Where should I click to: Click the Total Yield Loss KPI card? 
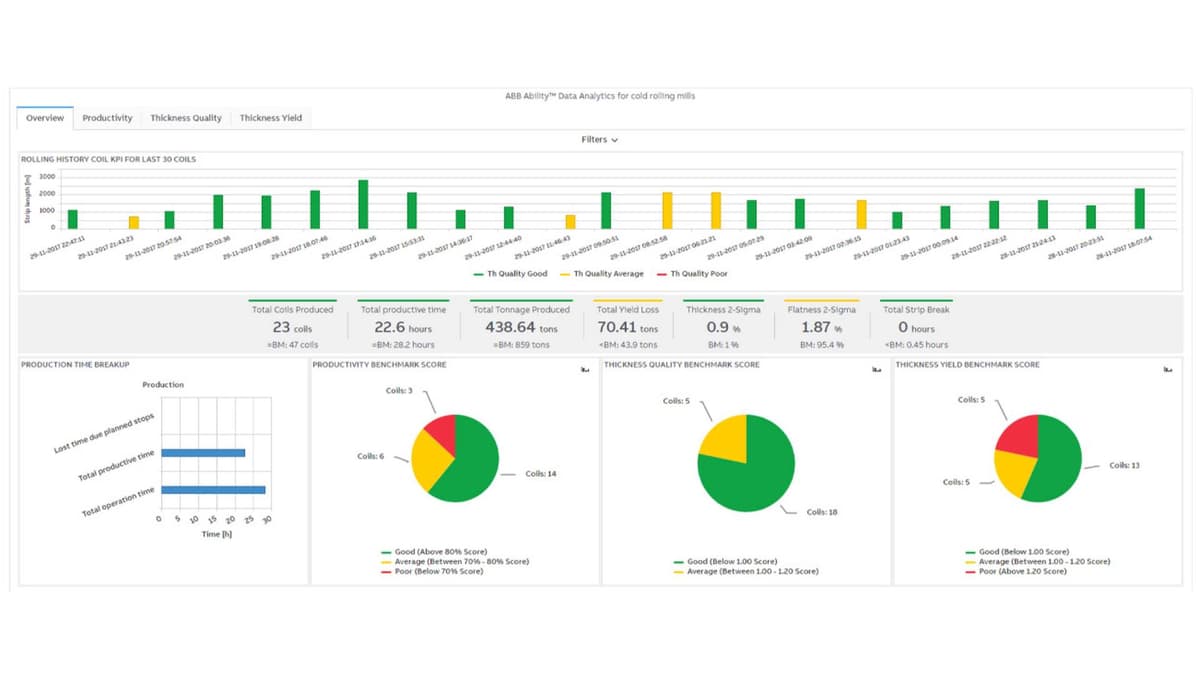[628, 326]
